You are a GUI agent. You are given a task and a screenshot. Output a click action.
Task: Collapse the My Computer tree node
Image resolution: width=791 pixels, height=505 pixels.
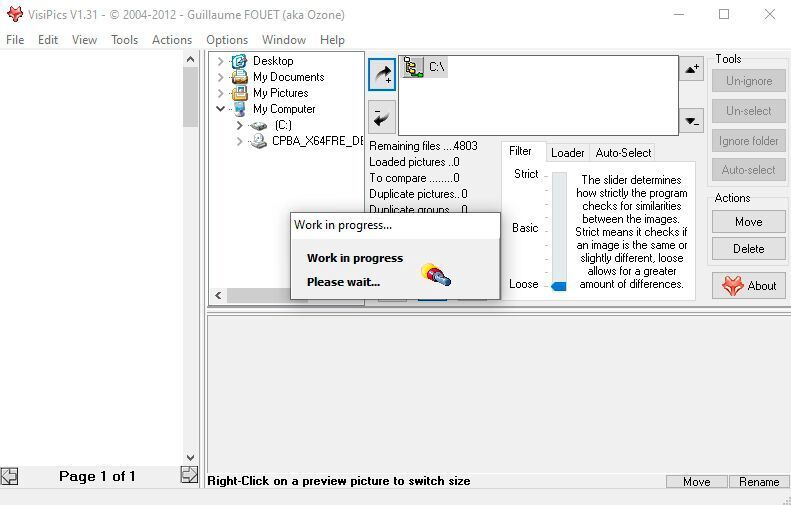[220, 108]
